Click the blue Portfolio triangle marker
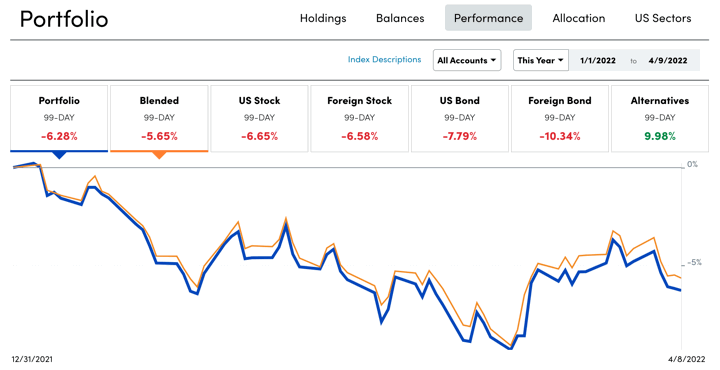This screenshot has height=370, width=720. pos(59,156)
